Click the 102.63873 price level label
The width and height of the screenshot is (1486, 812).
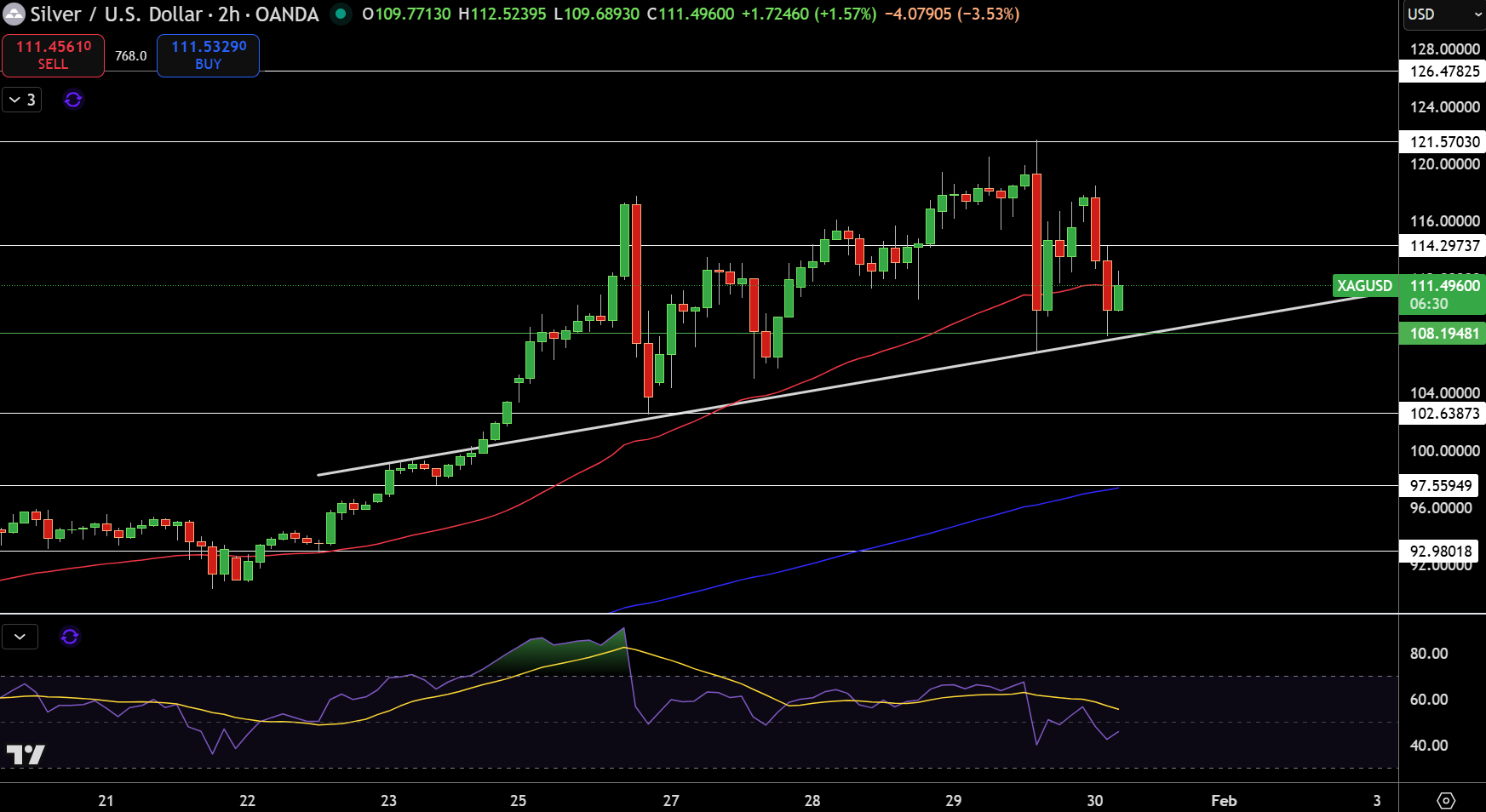pos(1444,414)
